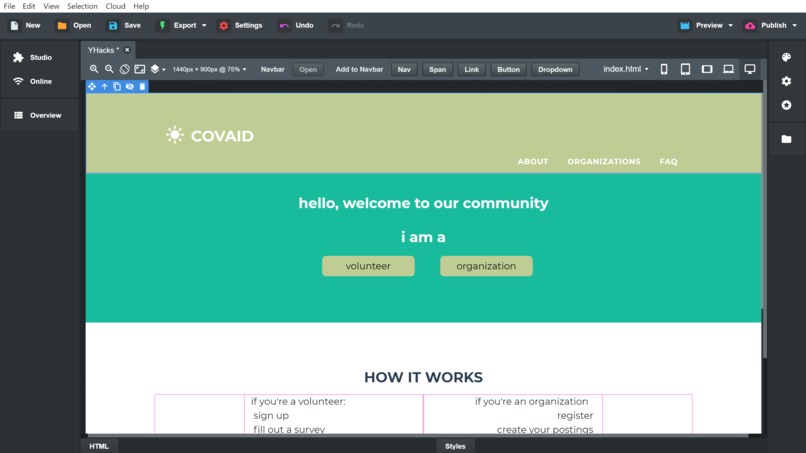Toggle visibility of selected Navbar element
Viewport: 806px width, 453px height.
[x=130, y=86]
